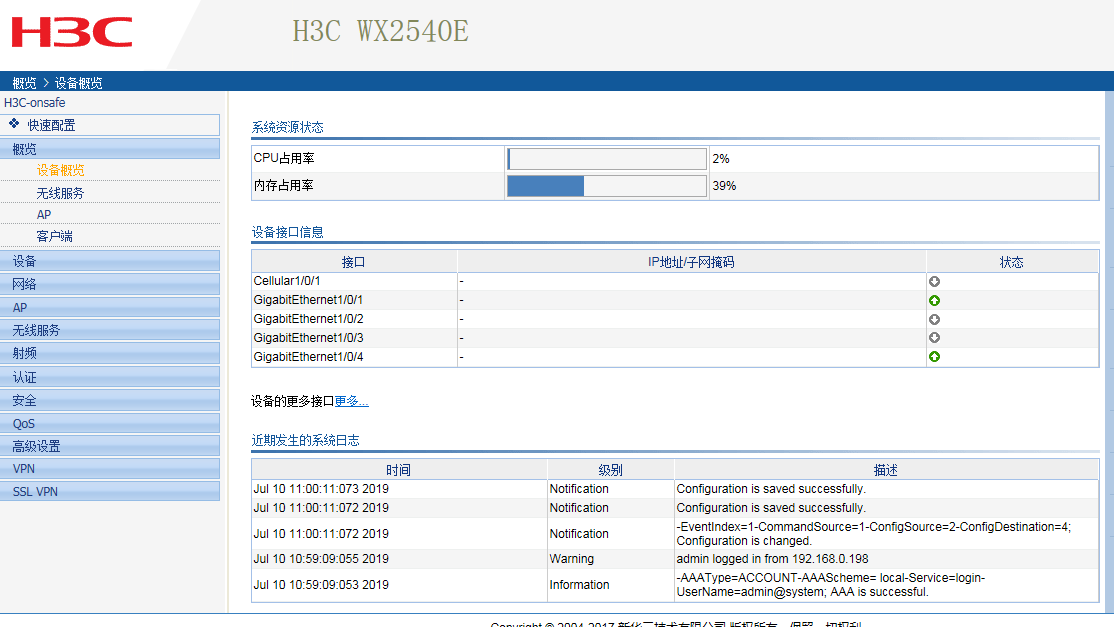Click the 级别 log column header
Screen dimensions: 1114x627
pyautogui.click(x=610, y=470)
